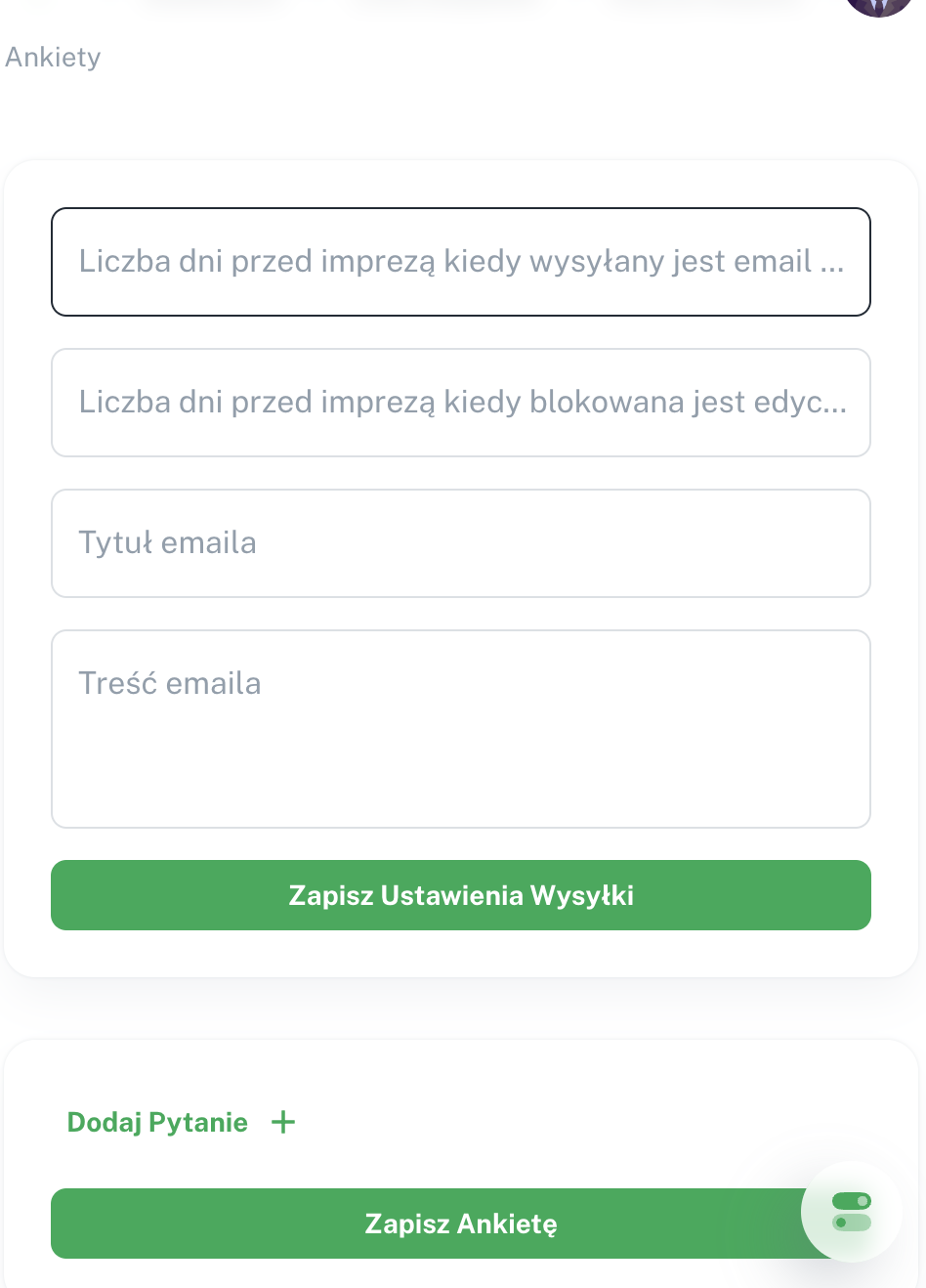Click into the Tytuł emaila field

[461, 543]
